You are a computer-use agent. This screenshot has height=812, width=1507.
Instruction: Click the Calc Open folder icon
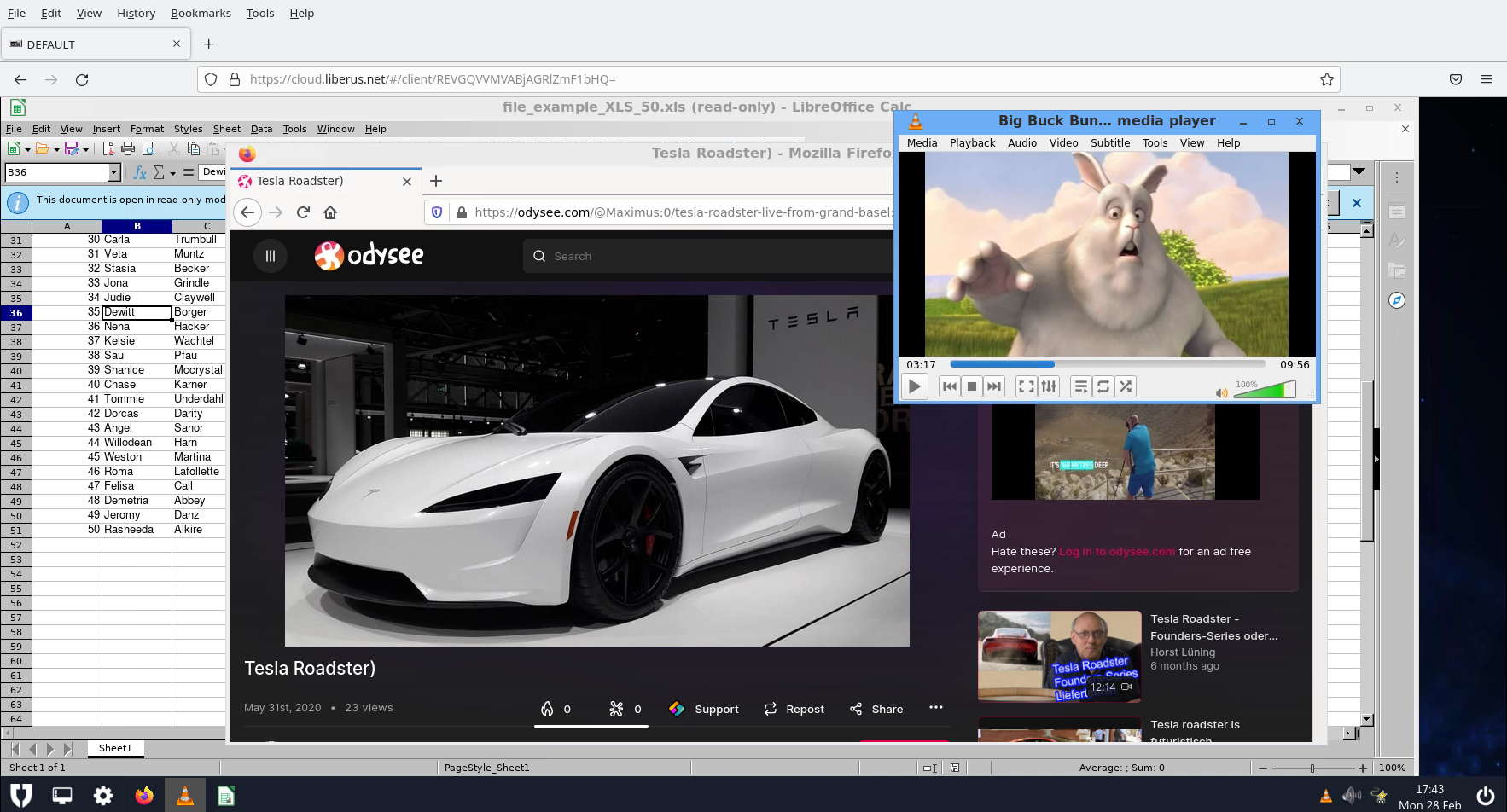pos(42,148)
